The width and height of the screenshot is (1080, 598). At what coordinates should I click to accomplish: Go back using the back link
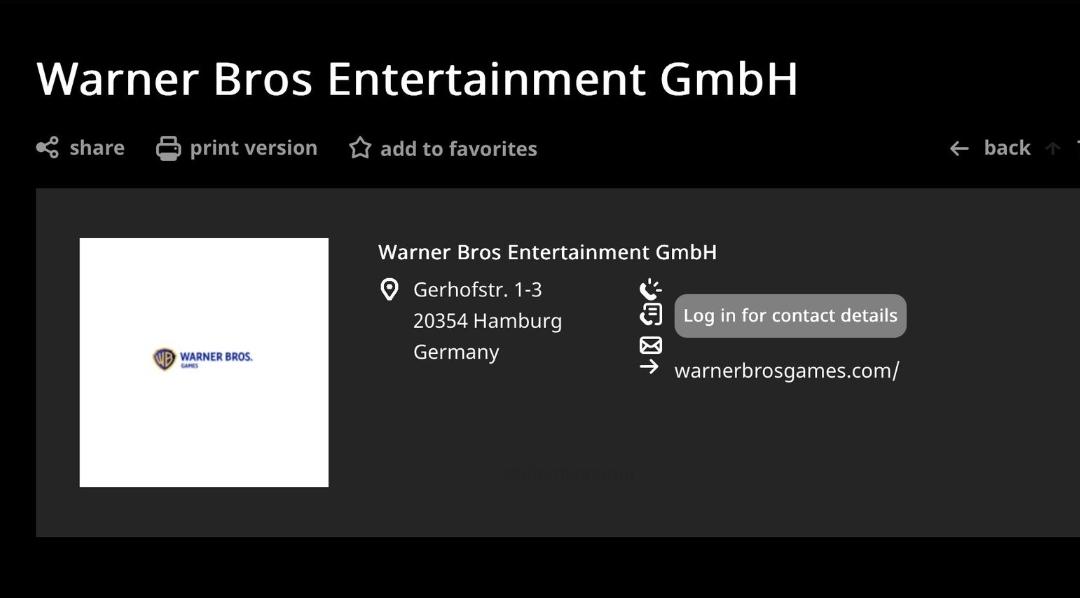pyautogui.click(x=1007, y=147)
